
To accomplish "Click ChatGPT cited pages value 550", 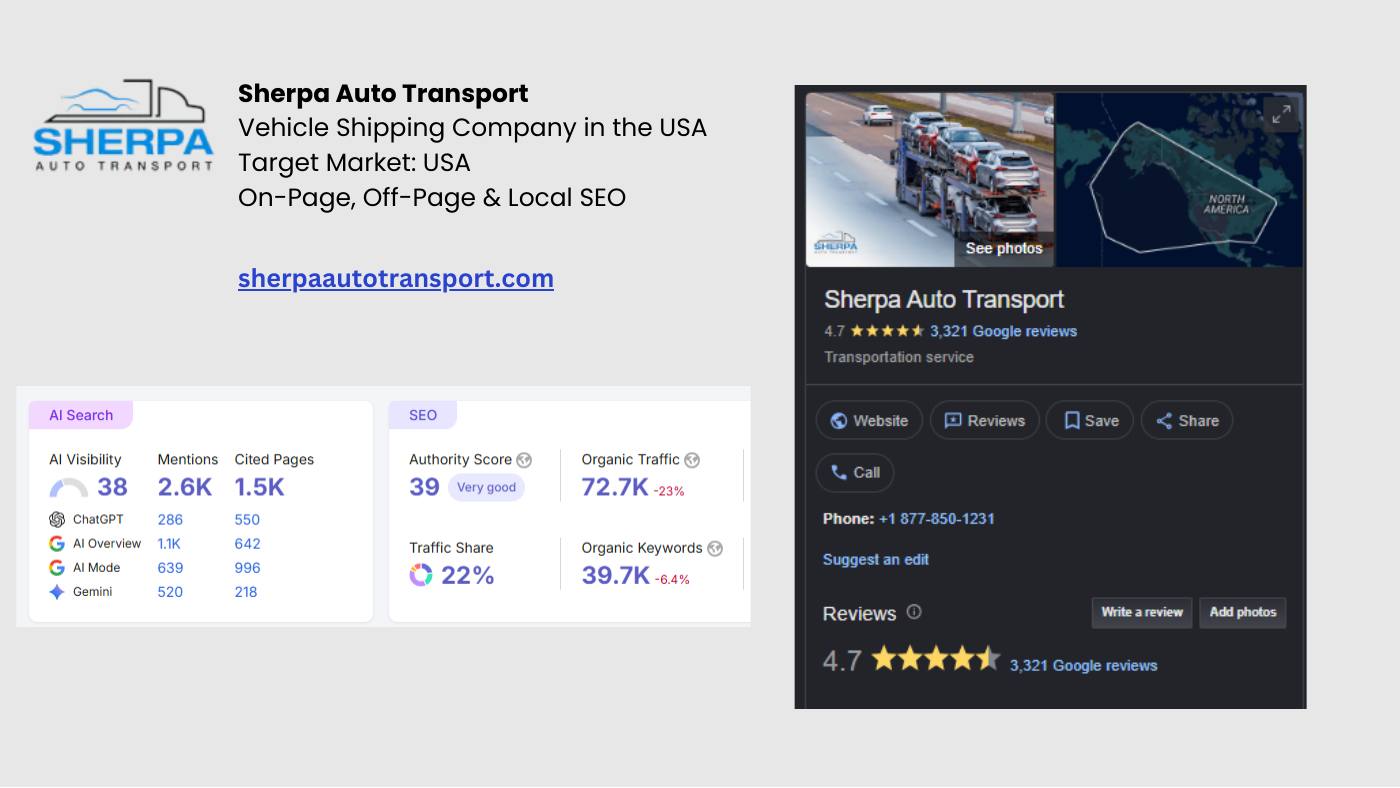I will click(247, 519).
